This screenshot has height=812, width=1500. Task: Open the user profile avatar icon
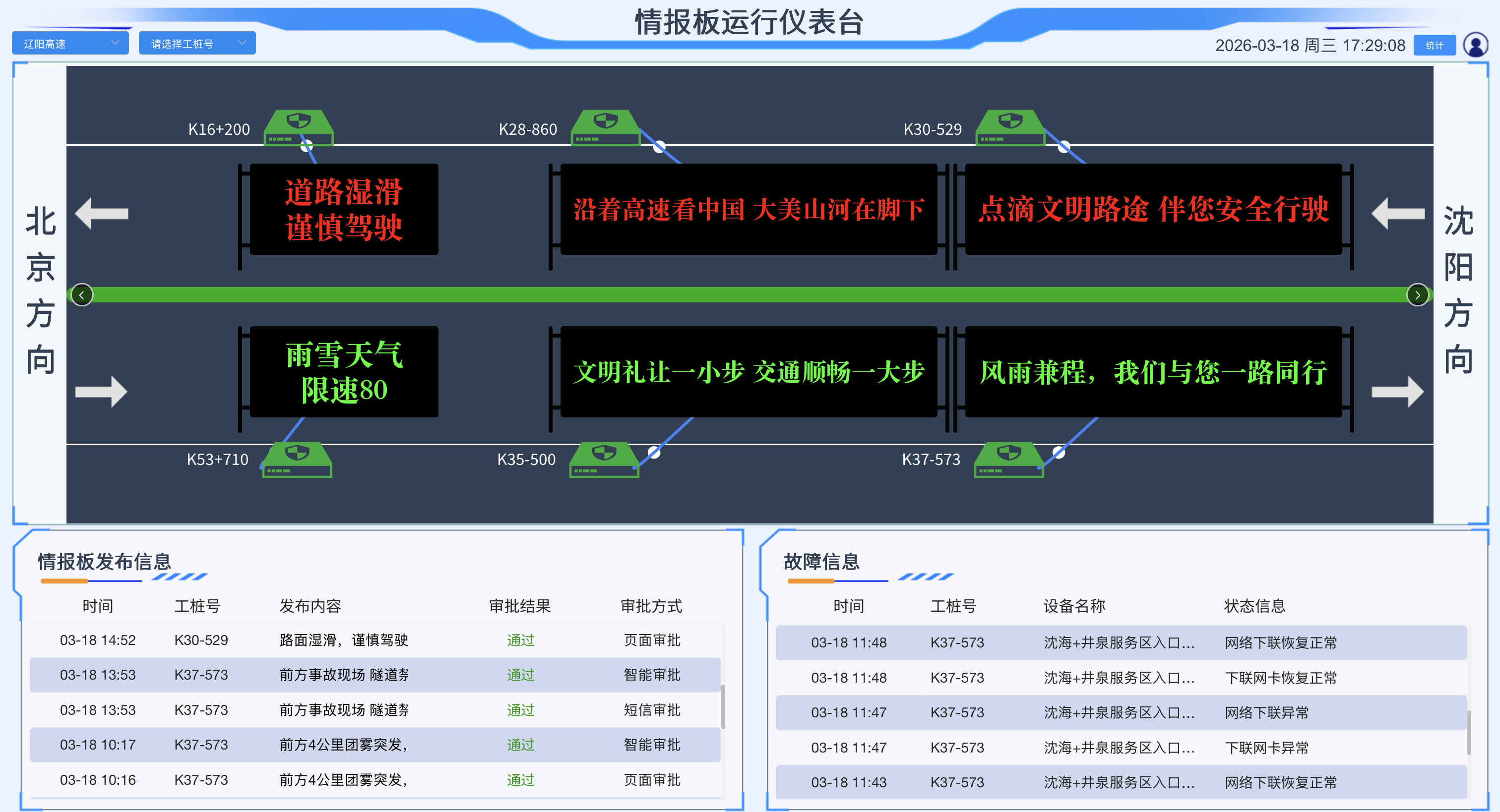(1476, 45)
